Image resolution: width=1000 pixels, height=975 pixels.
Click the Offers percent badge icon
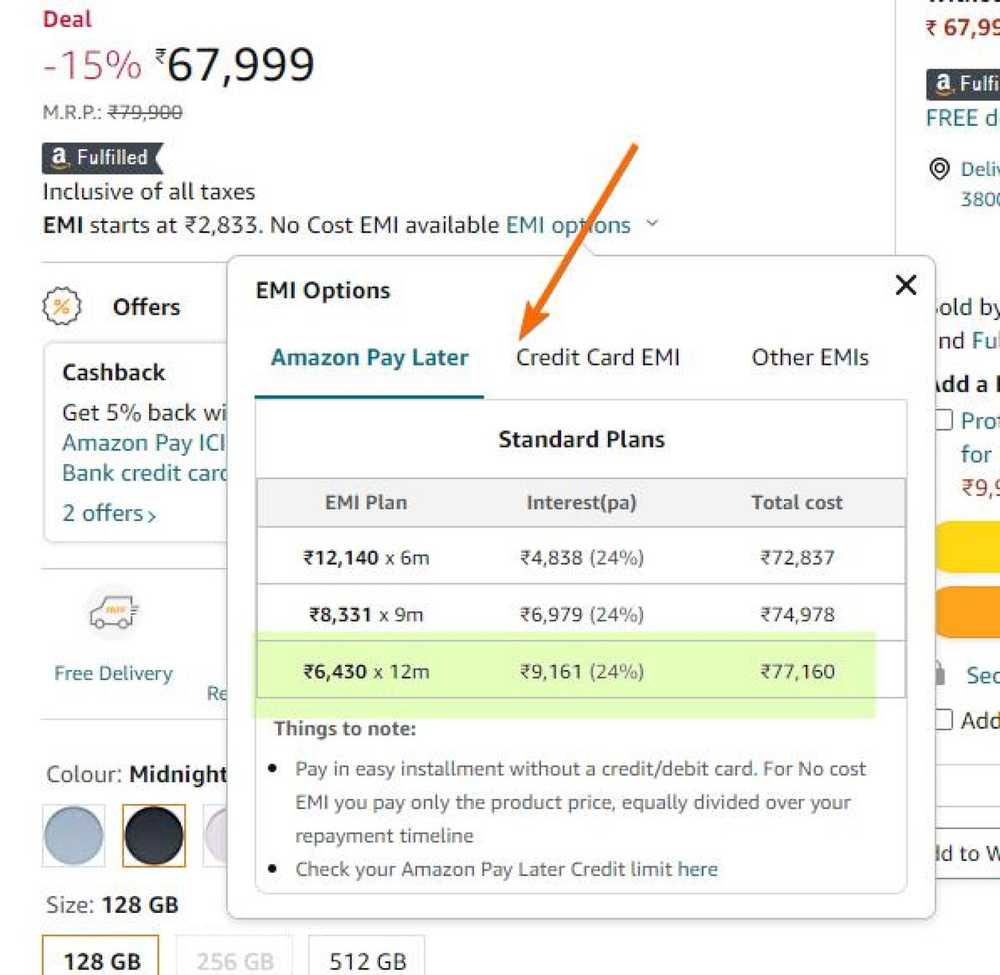62,306
